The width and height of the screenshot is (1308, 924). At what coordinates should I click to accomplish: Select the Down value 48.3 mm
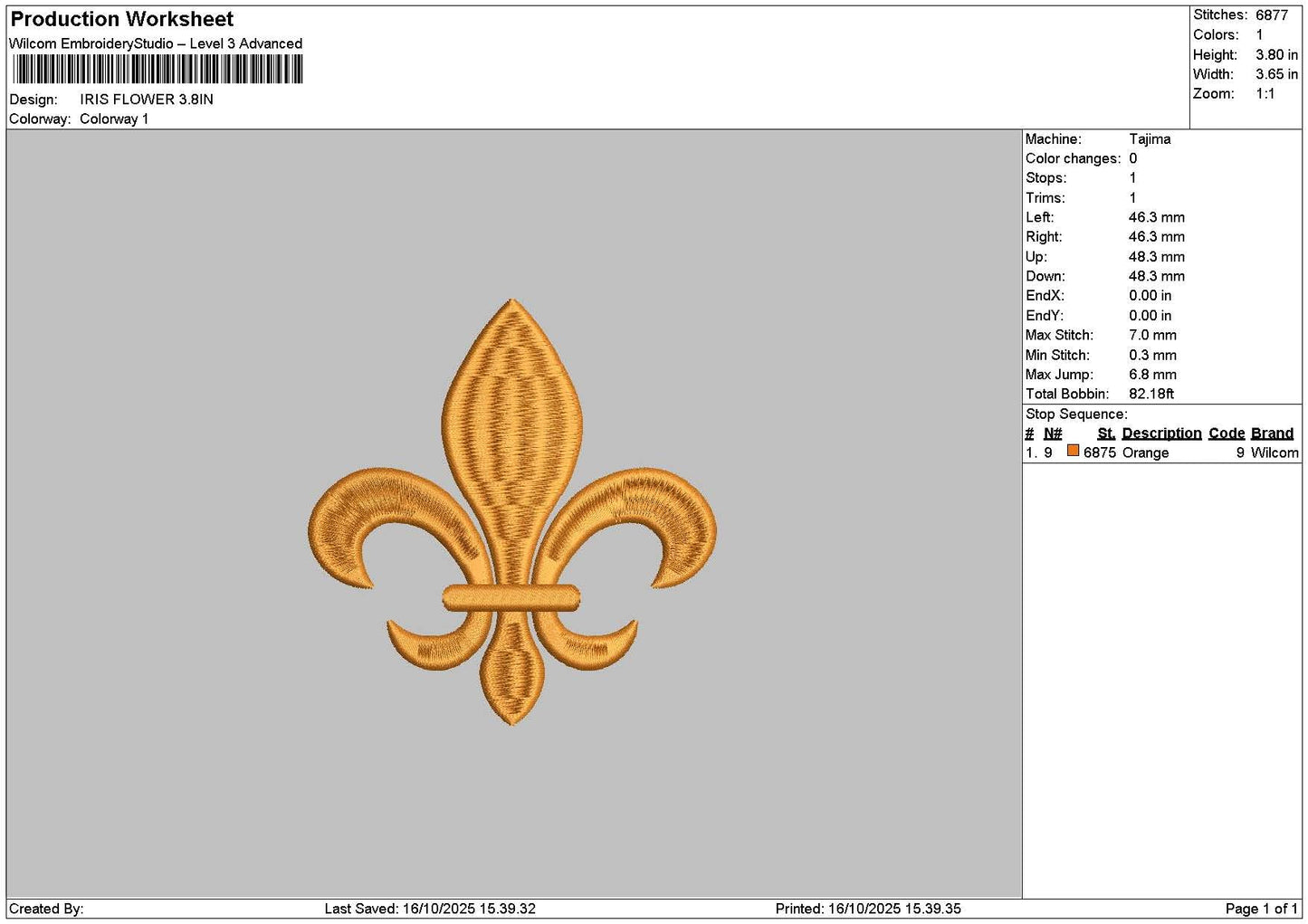pos(1157,276)
